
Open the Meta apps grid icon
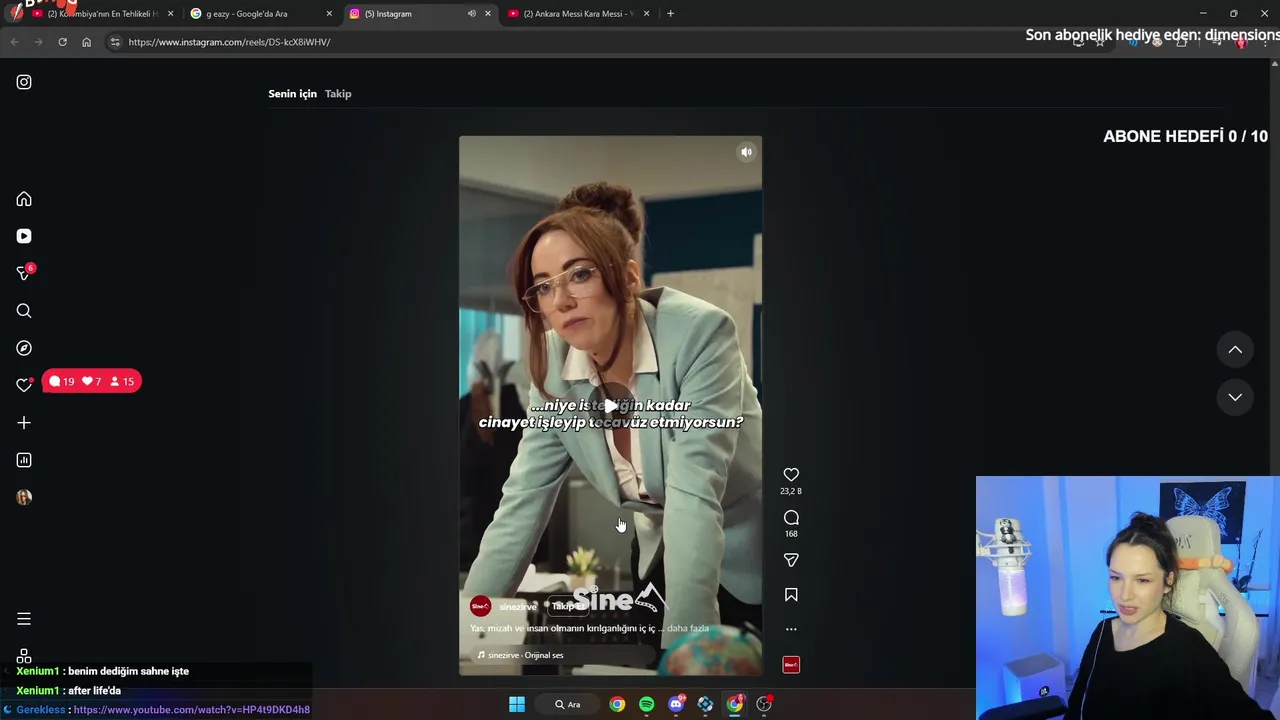pos(24,656)
